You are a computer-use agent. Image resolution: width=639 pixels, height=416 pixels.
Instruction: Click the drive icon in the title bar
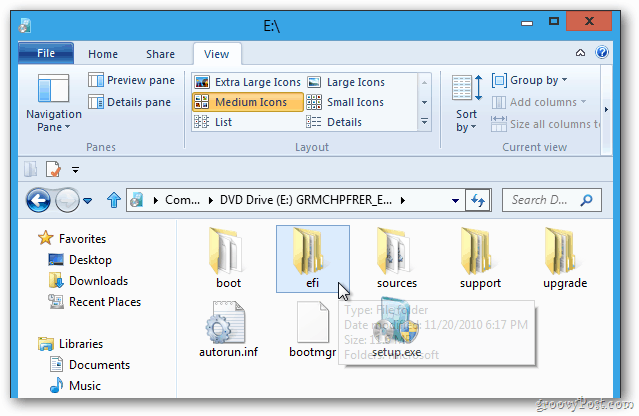[25, 26]
